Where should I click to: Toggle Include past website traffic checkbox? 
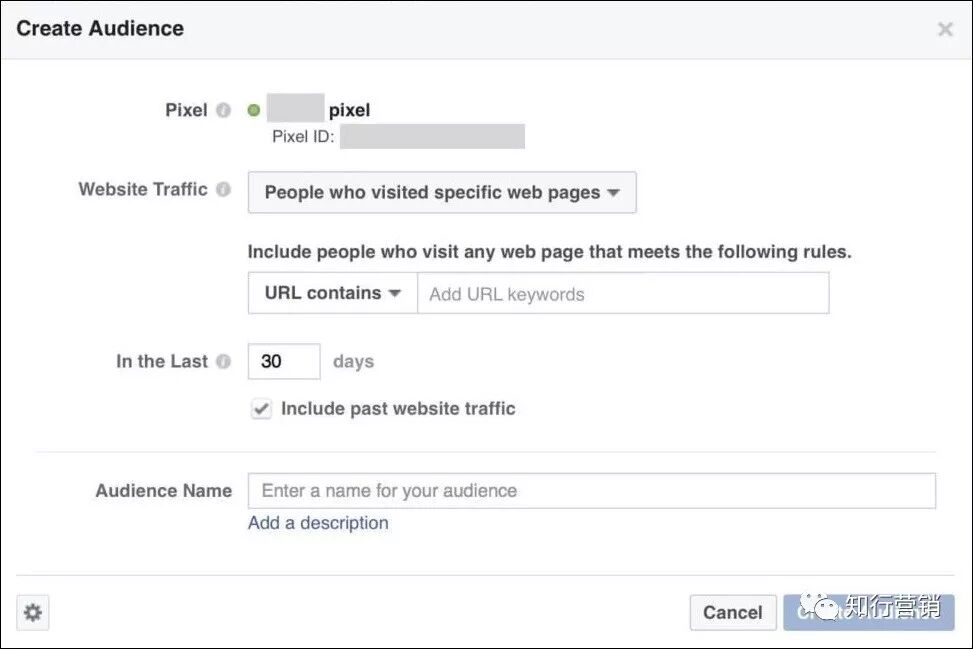tap(261, 409)
